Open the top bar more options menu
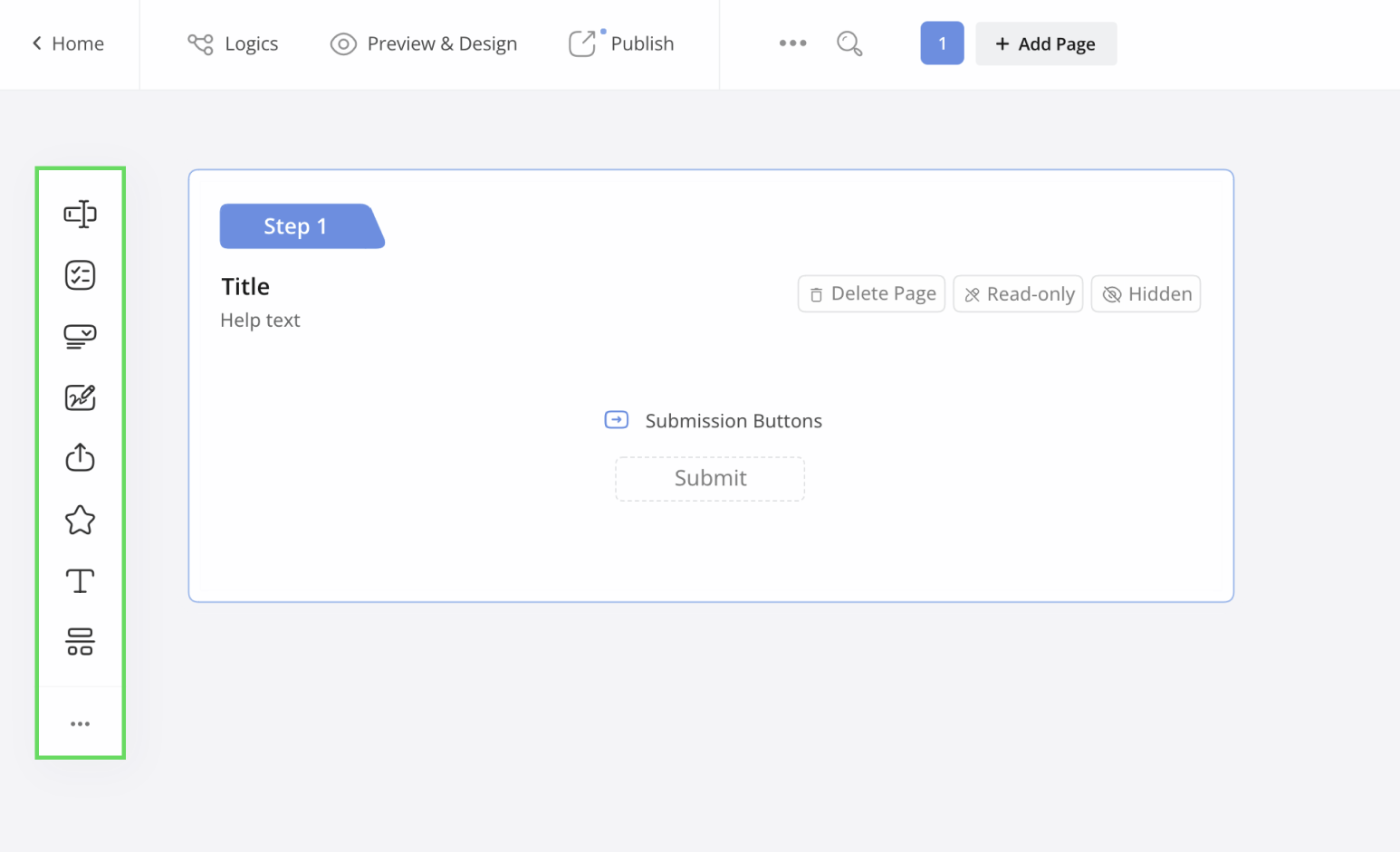 pos(792,43)
